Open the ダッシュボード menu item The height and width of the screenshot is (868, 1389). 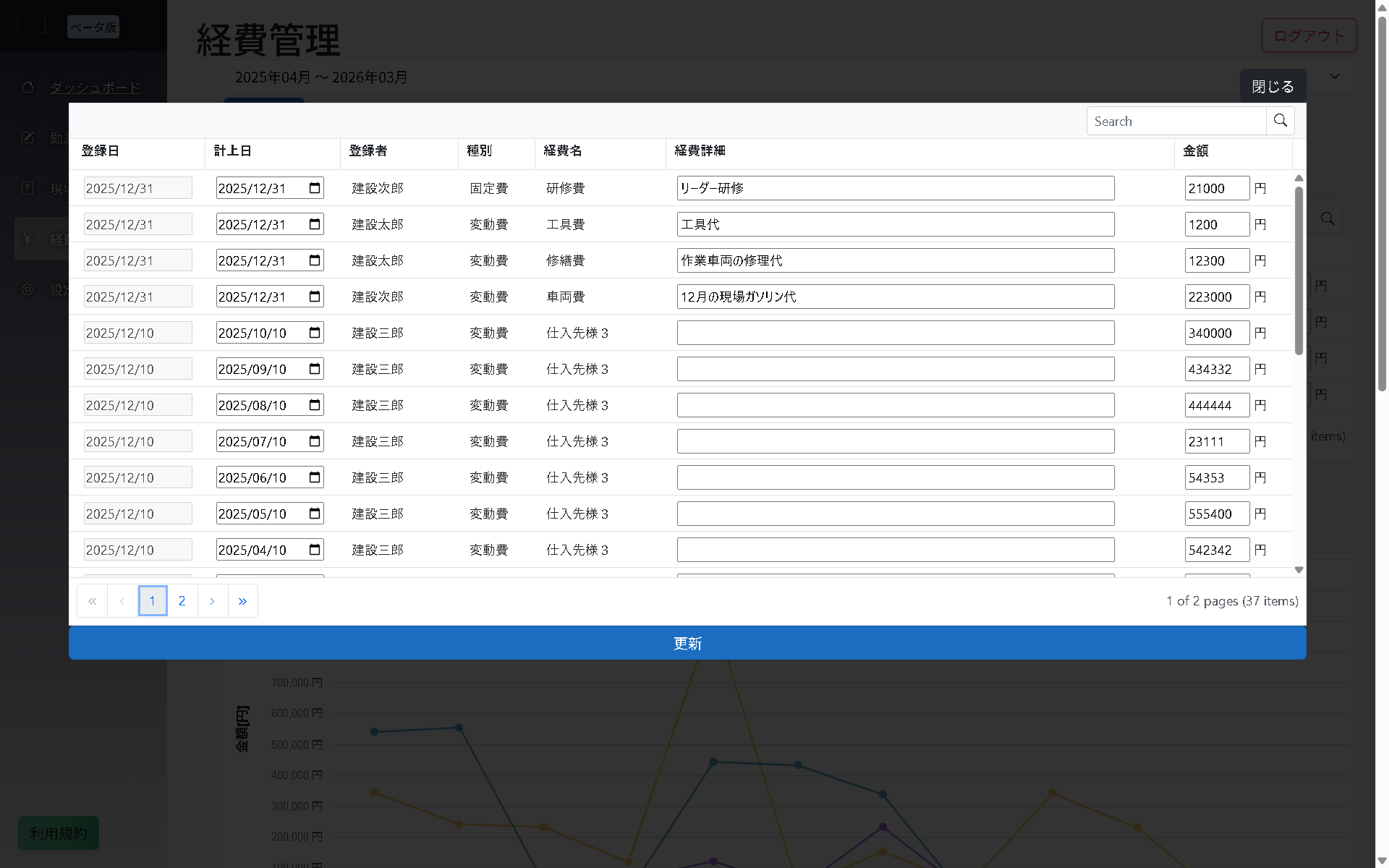point(95,87)
